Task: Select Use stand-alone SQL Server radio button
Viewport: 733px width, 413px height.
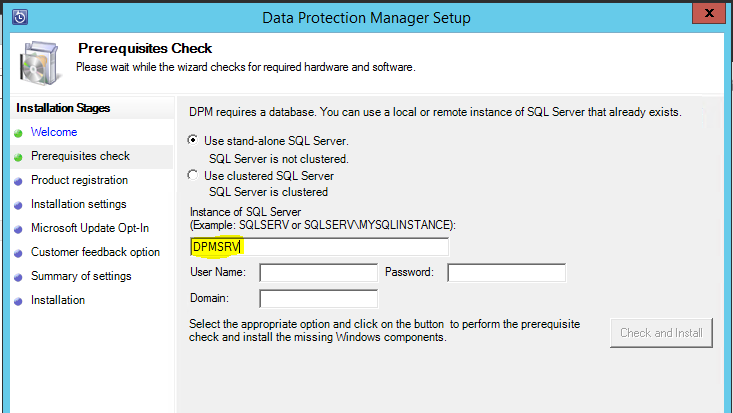Action: tap(193, 140)
